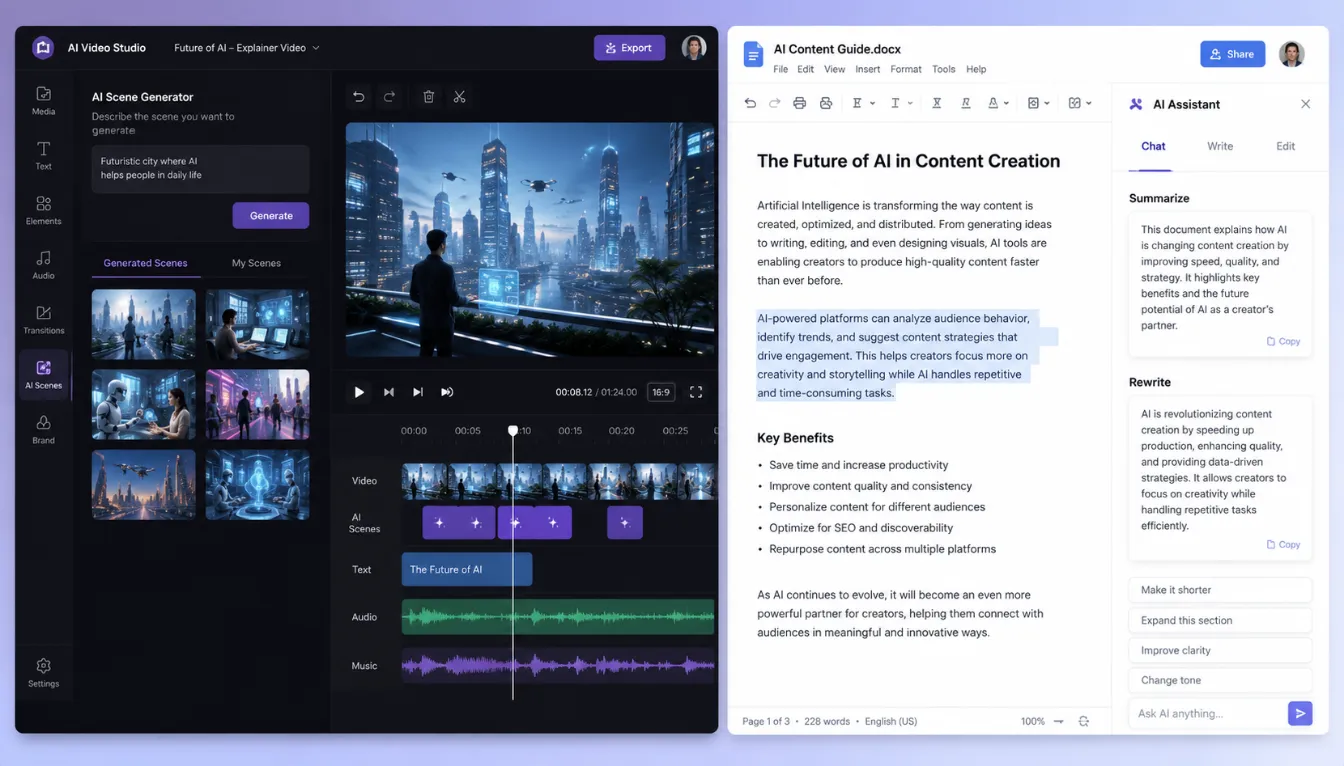Choose the Change tone suggestion

[1220, 680]
